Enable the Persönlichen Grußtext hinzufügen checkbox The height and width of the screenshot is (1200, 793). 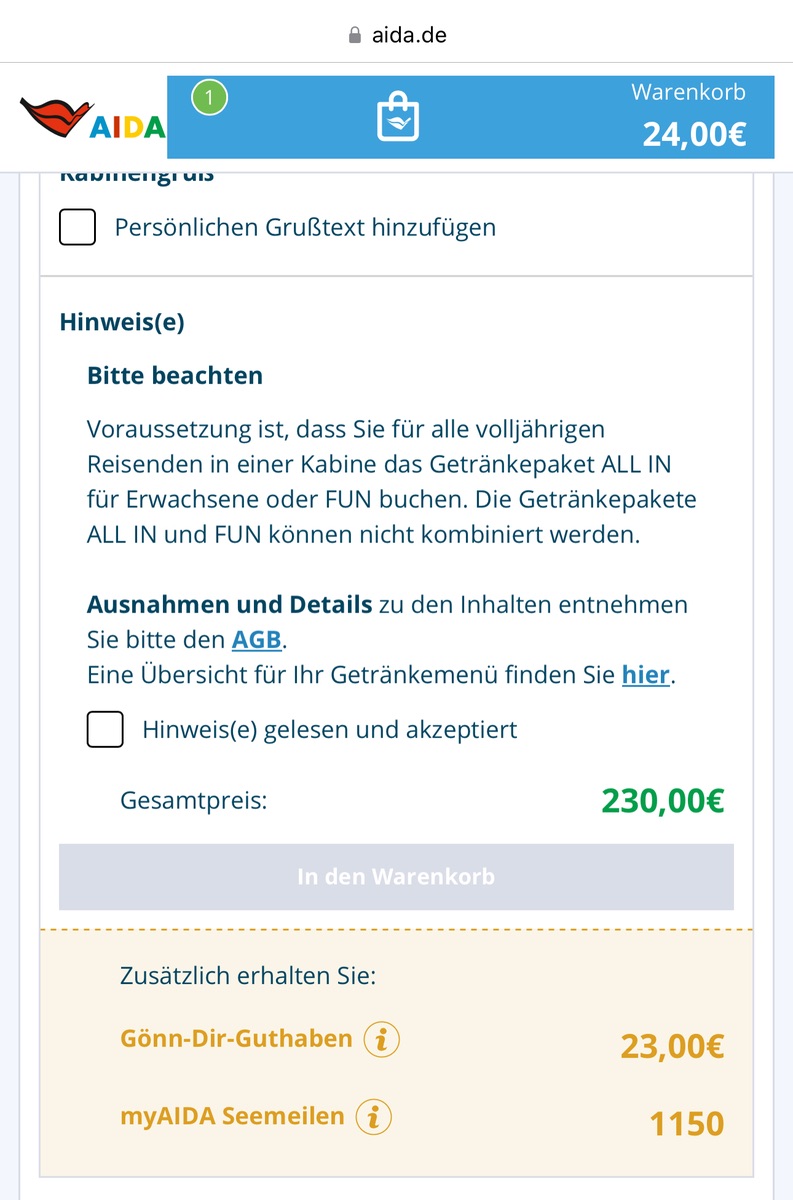(78, 227)
